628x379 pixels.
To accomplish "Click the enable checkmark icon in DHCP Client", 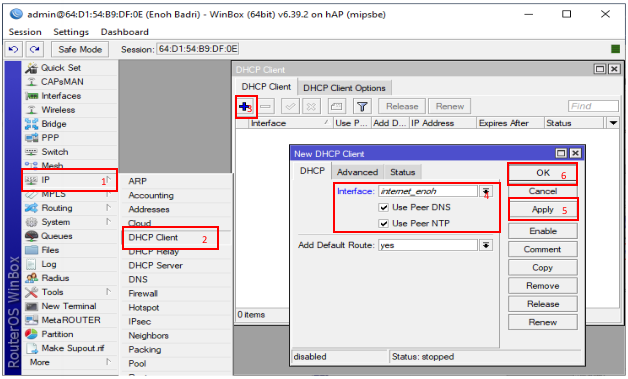I will pos(290,107).
